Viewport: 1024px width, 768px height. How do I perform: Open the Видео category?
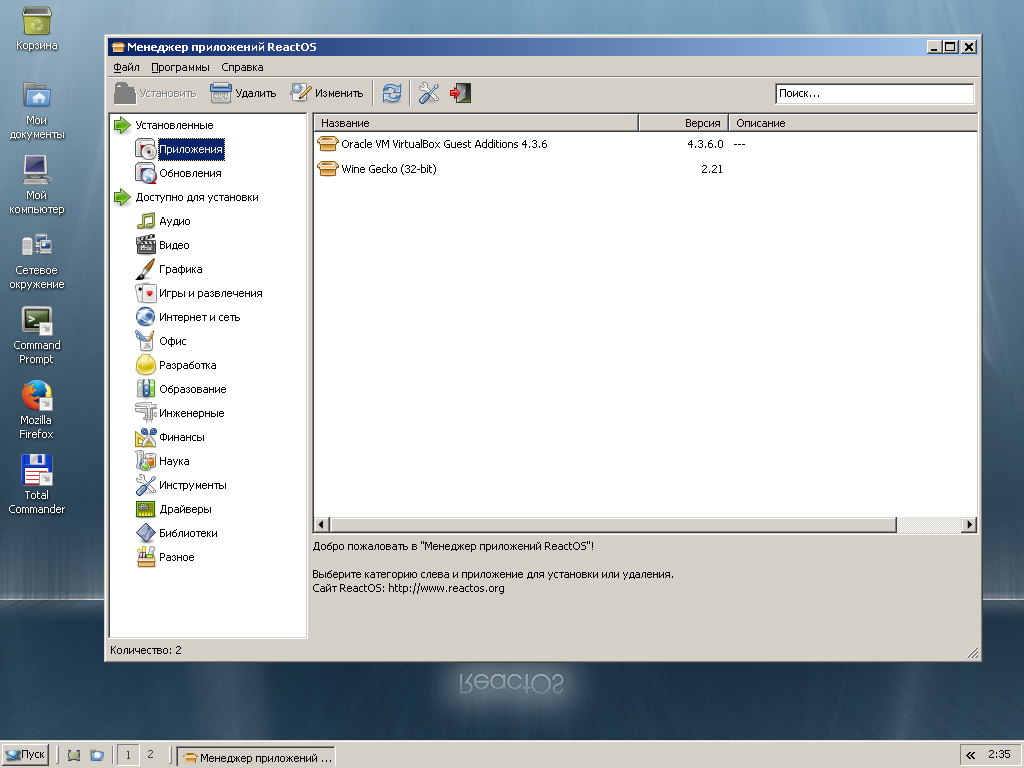pyautogui.click(x=174, y=245)
